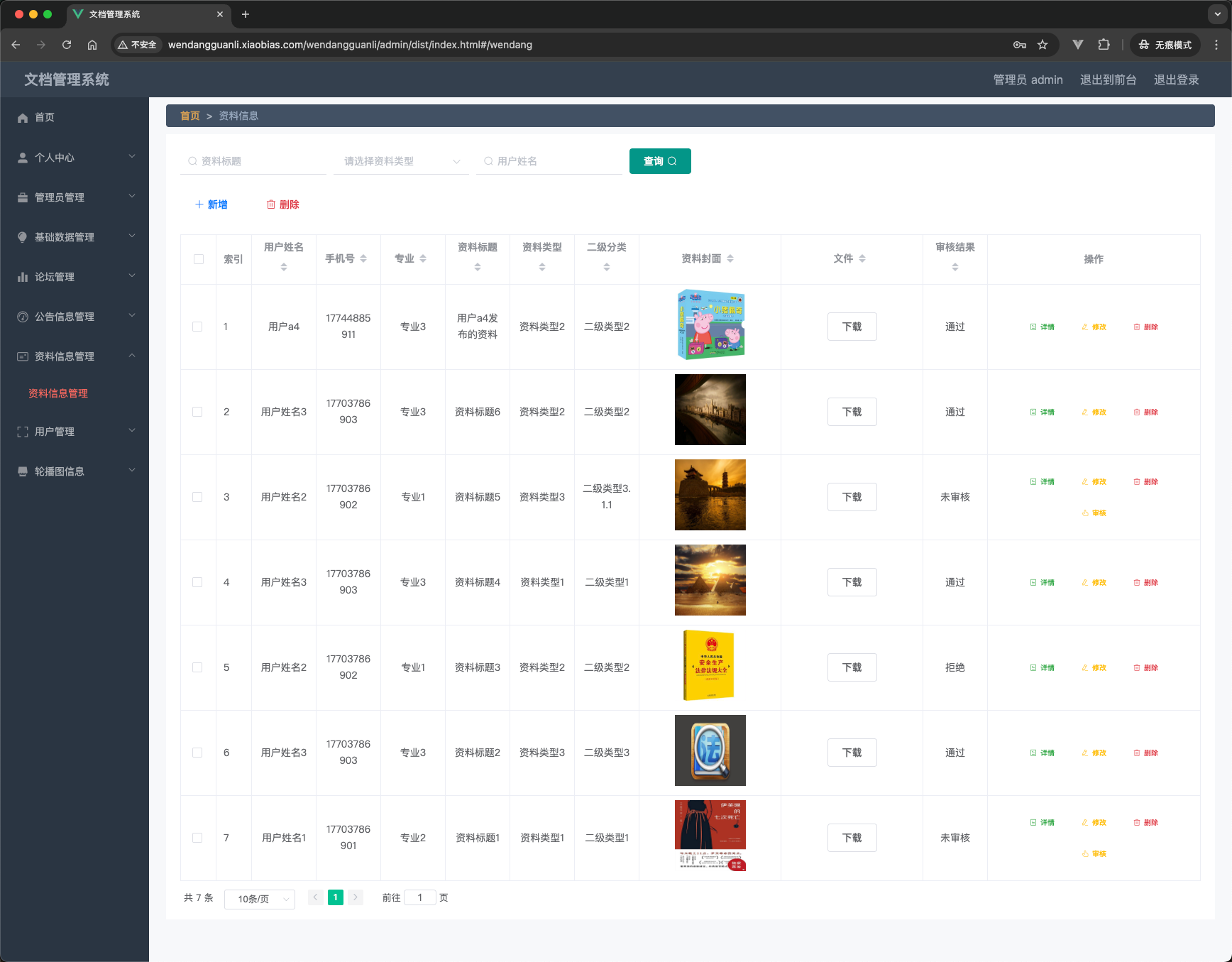Open the Peppa Pig cover thumbnail
Image resolution: width=1232 pixels, height=962 pixels.
tap(710, 324)
